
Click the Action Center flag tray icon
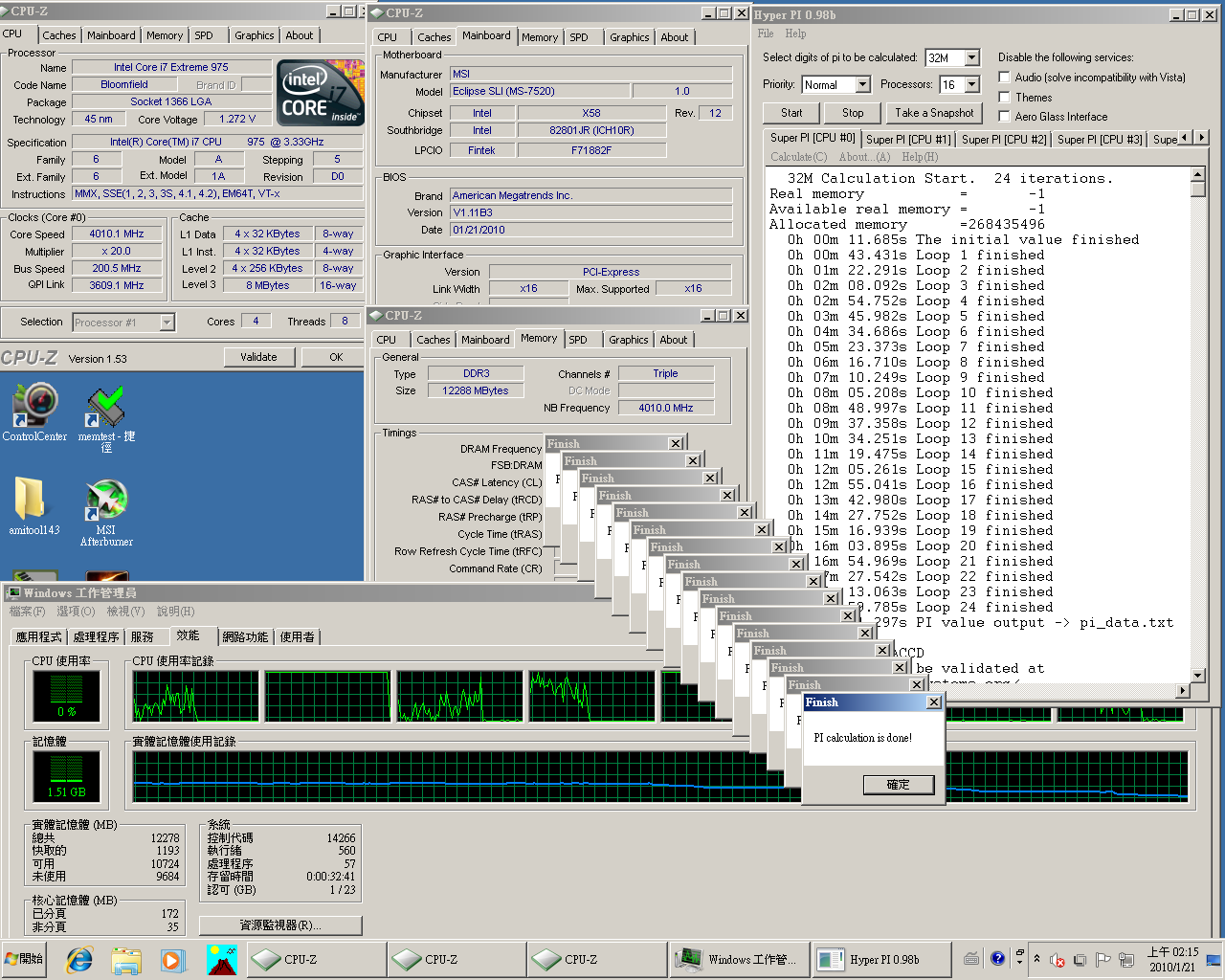tap(1102, 960)
